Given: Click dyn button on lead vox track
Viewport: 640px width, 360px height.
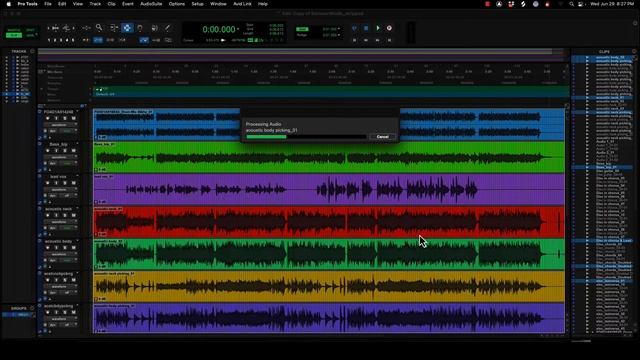Looking at the screenshot, I should point(53,196).
